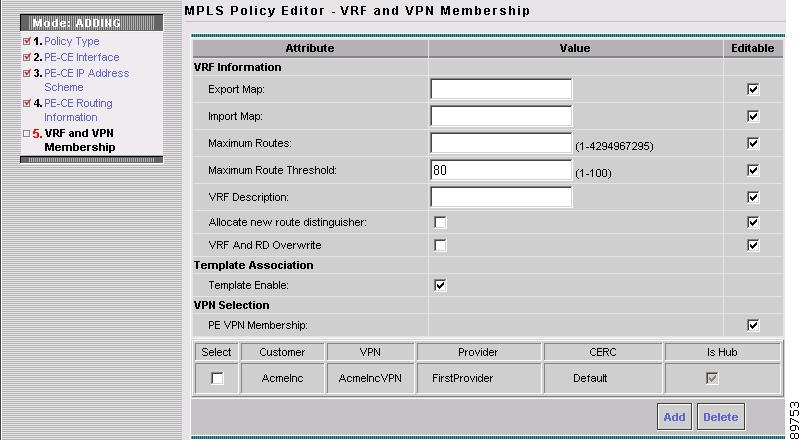Toggle Editable checkbox for VRF And RD Overwrite
The image size is (802, 440).
(753, 245)
